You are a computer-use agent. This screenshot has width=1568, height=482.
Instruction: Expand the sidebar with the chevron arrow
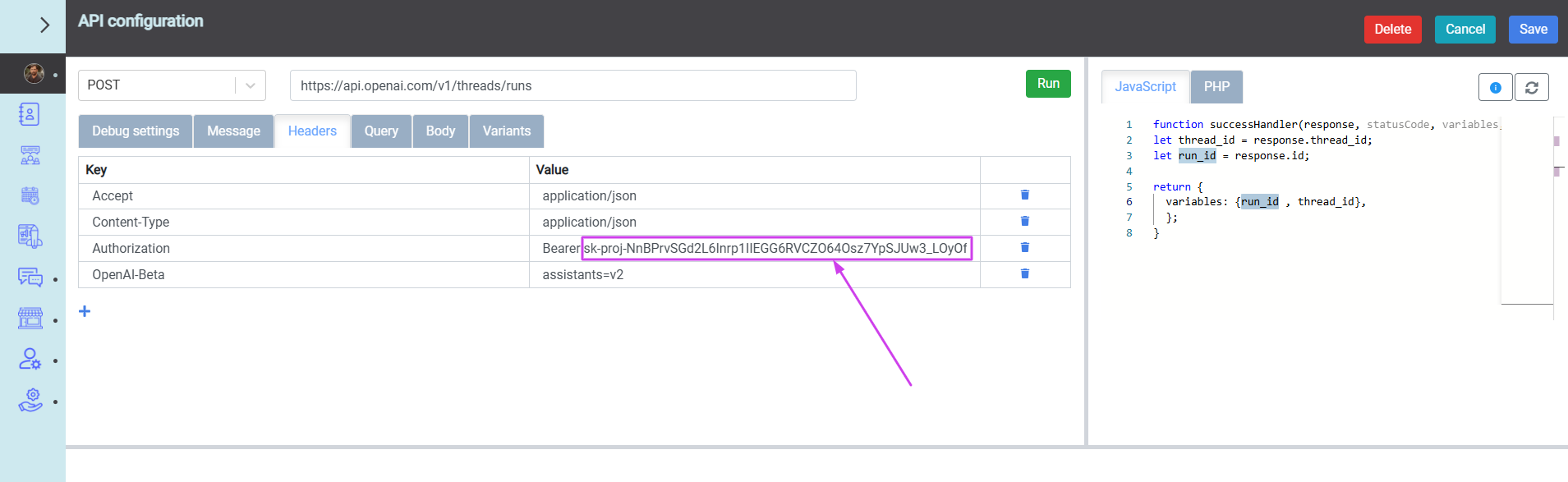click(x=44, y=25)
